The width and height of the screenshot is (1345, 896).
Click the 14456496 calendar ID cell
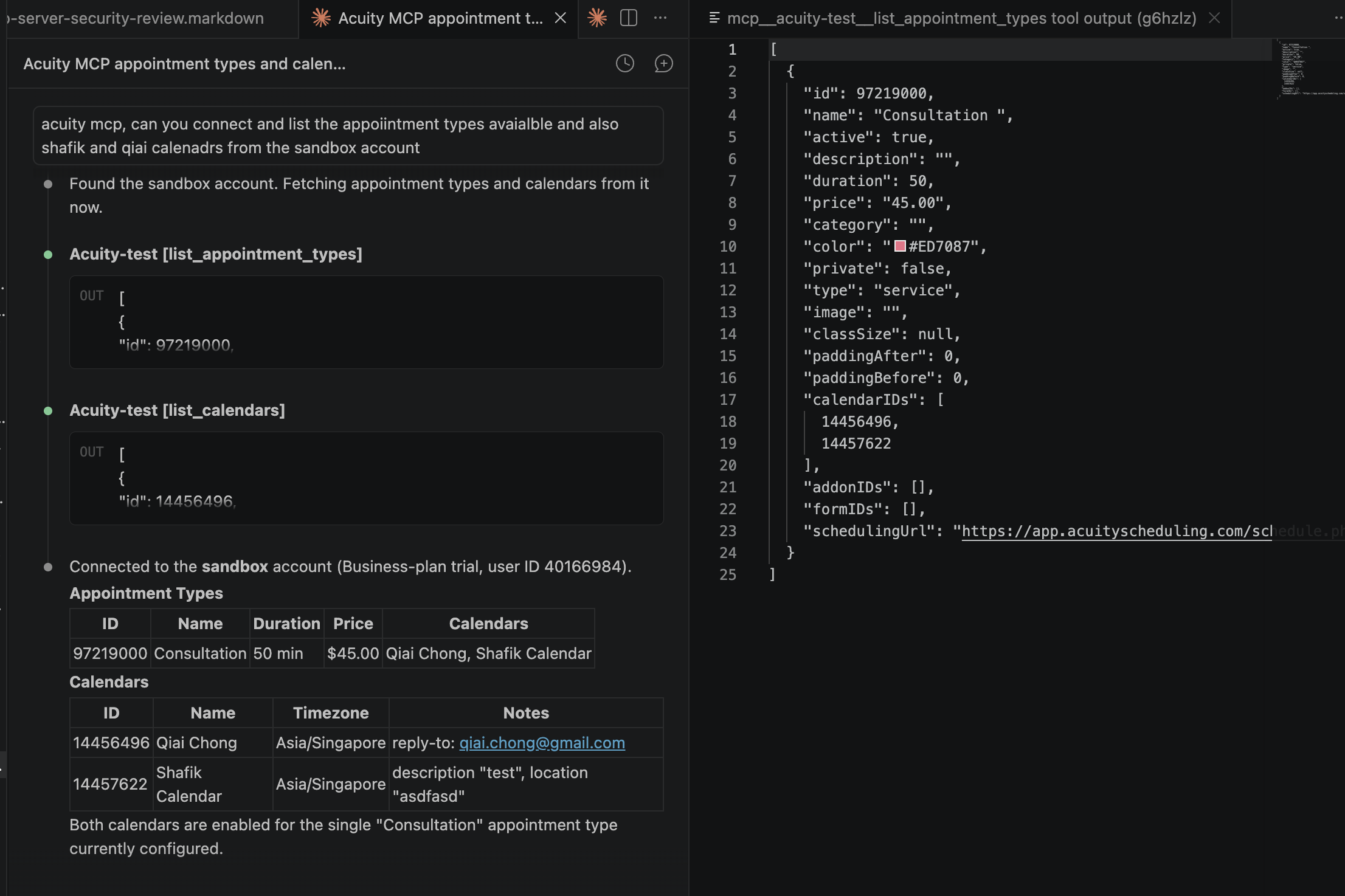tap(111, 743)
